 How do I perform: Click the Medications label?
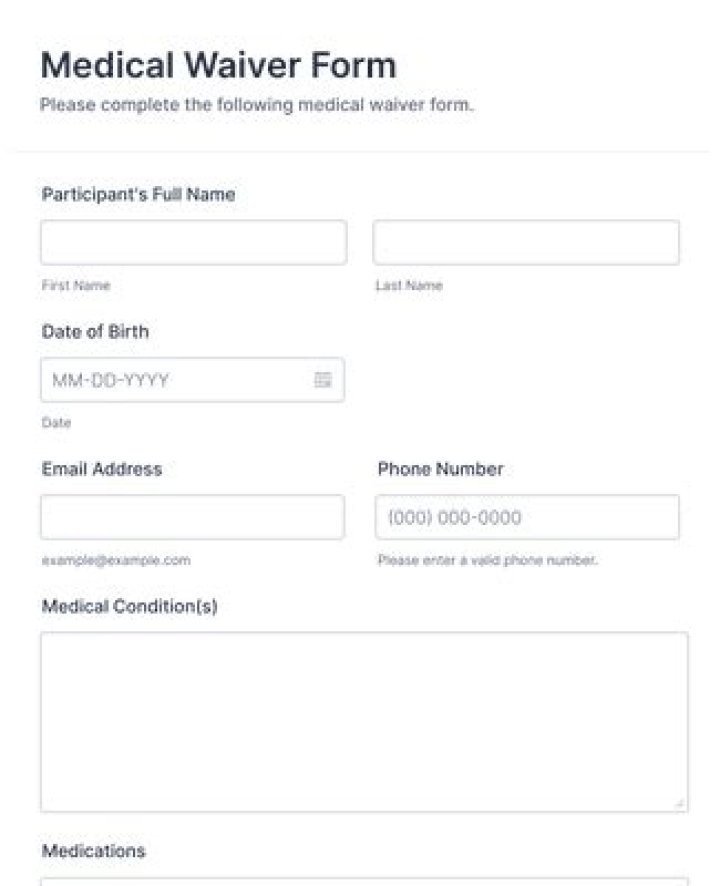(93, 851)
